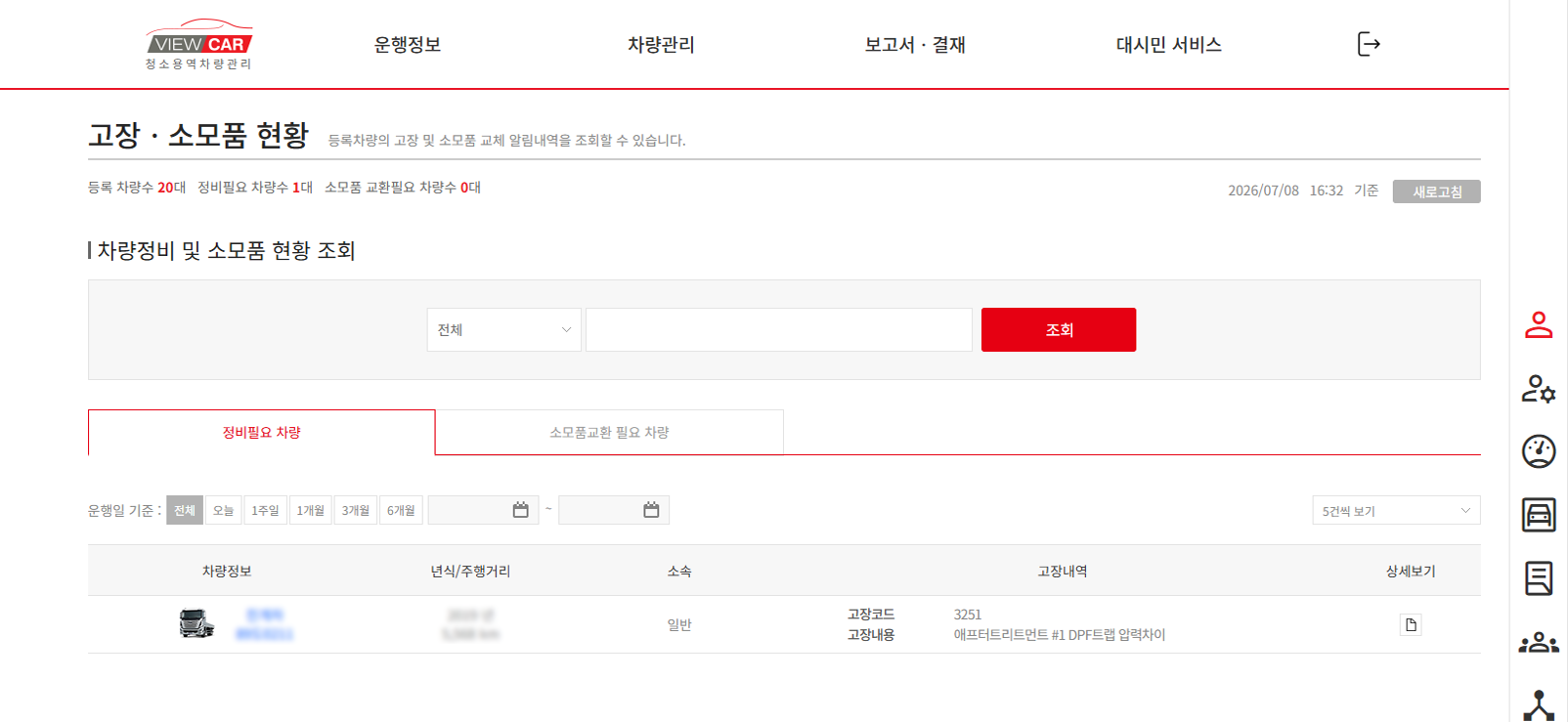The width and height of the screenshot is (1568, 722).
Task: Click the red 조회 search button
Action: (1059, 329)
